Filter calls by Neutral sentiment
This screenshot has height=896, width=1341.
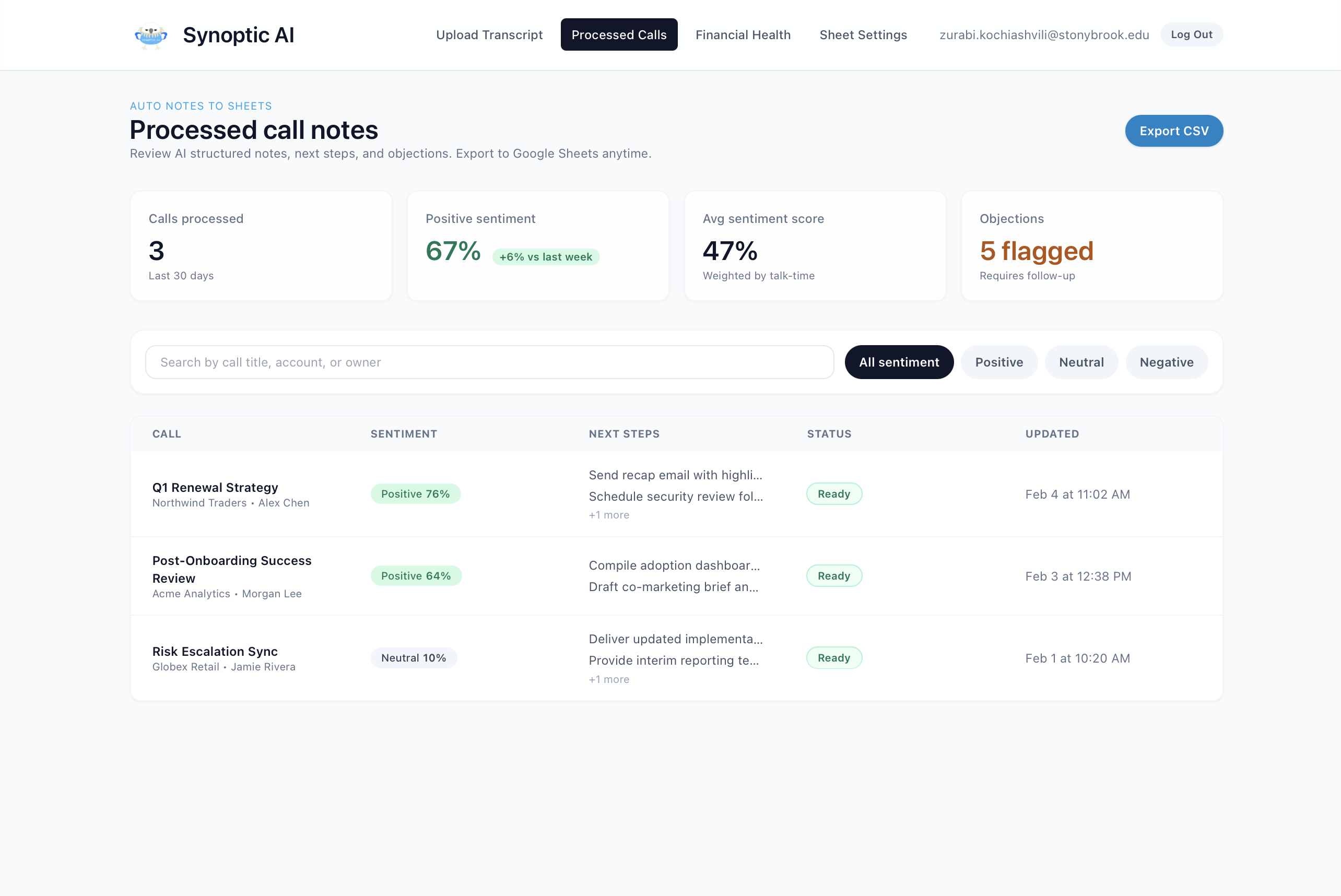1081,362
